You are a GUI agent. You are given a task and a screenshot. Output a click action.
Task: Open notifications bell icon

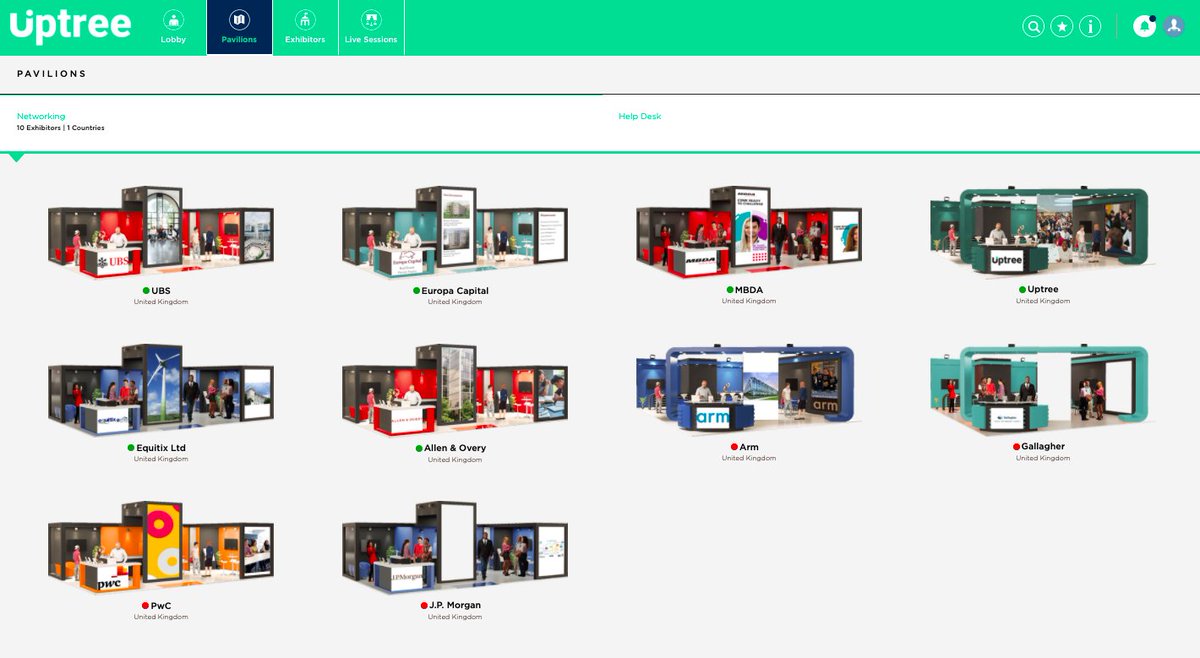[1144, 27]
